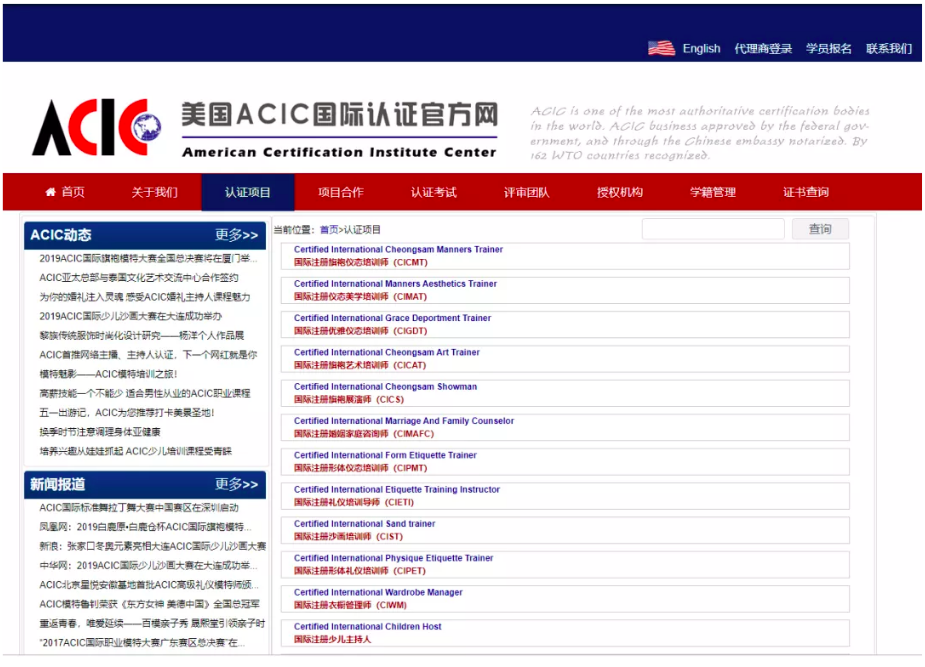Click the (CIETI) Chinese title line
925x667 pixels.
pos(354,502)
